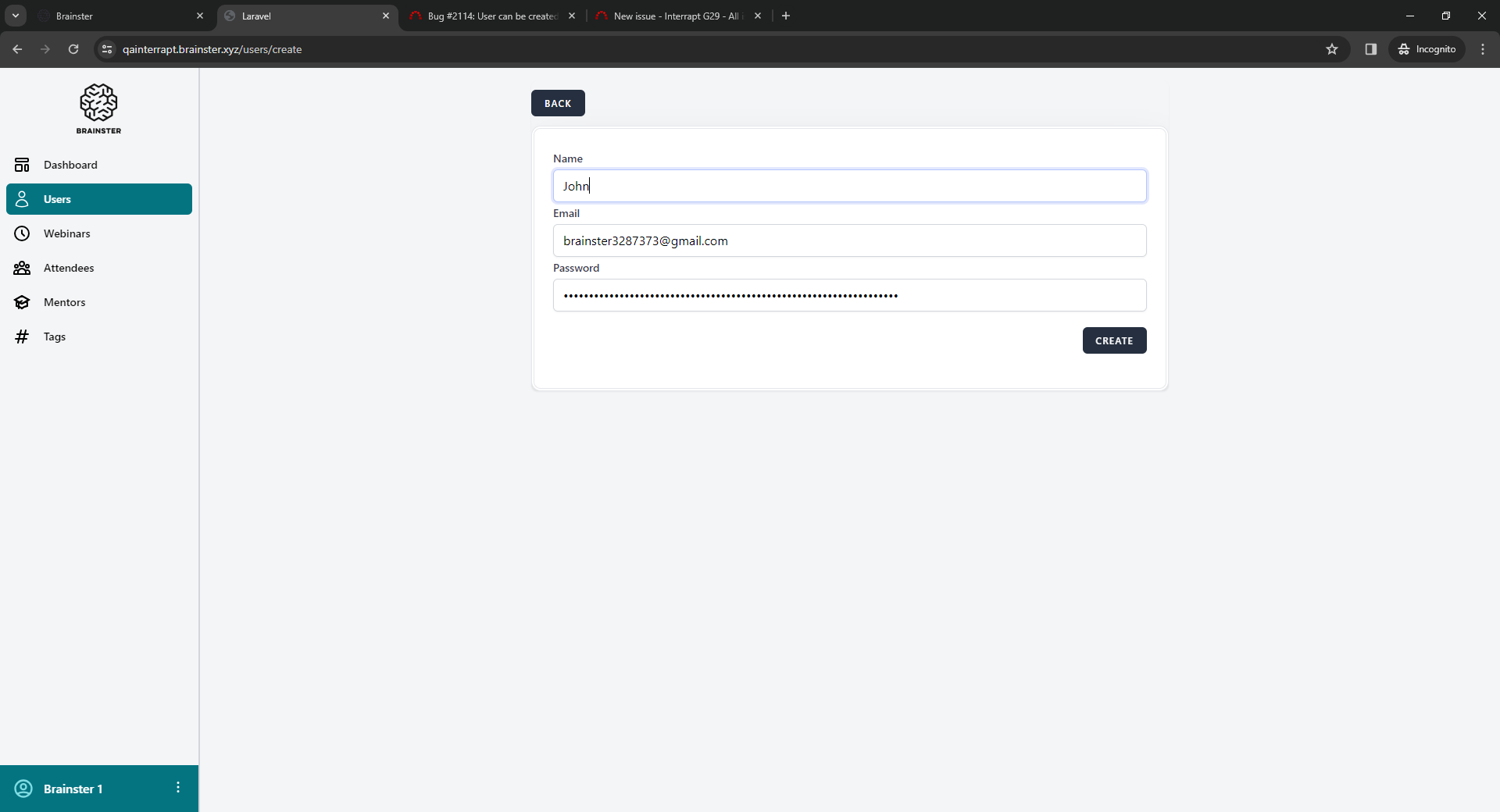
Task: Submit the form with CREATE button
Action: (x=1114, y=340)
